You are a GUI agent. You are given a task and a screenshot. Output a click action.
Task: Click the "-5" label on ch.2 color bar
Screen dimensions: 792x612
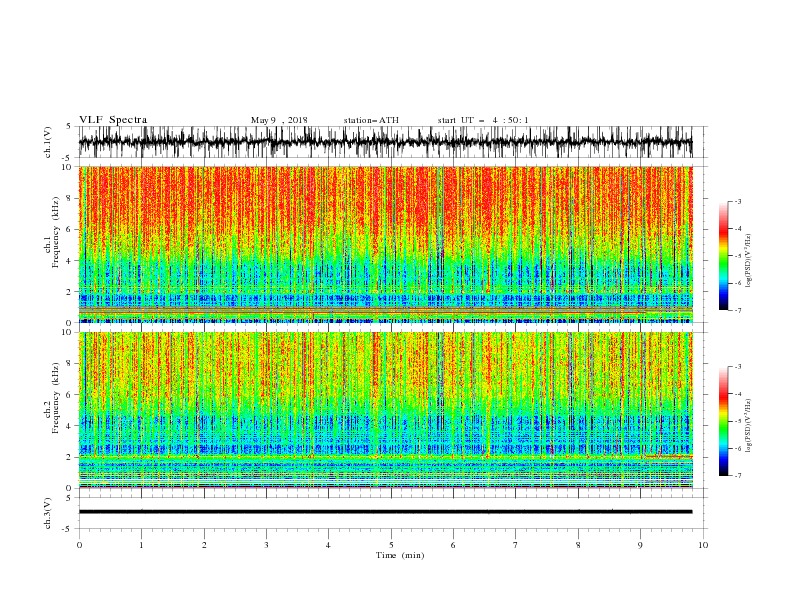point(738,421)
